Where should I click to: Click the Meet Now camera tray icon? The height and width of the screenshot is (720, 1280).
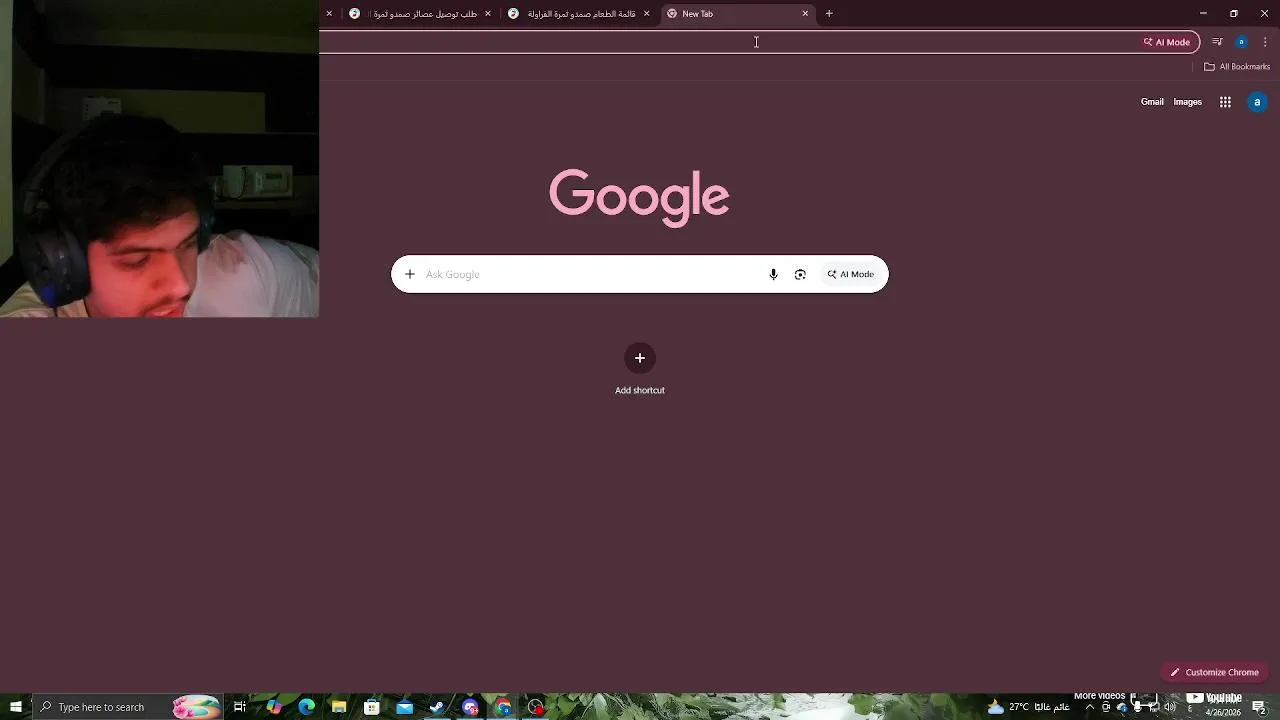tap(1106, 707)
